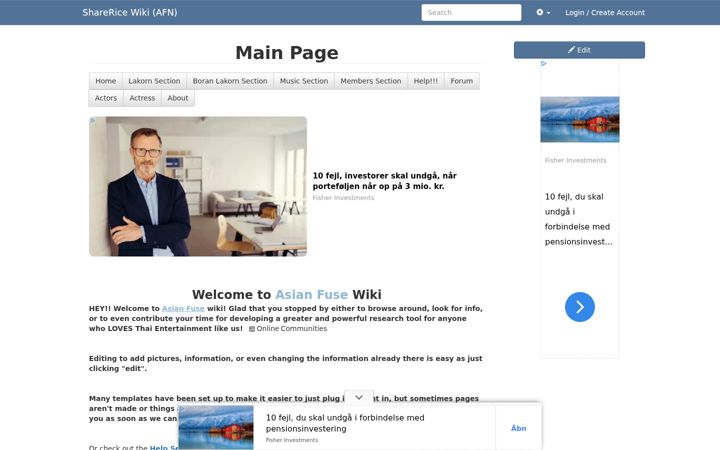
Task: Click the Online Communities small icon
Action: (252, 329)
